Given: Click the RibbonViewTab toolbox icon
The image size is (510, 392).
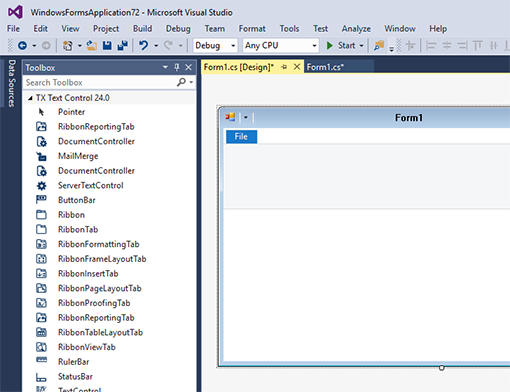Looking at the screenshot, I should [x=41, y=347].
